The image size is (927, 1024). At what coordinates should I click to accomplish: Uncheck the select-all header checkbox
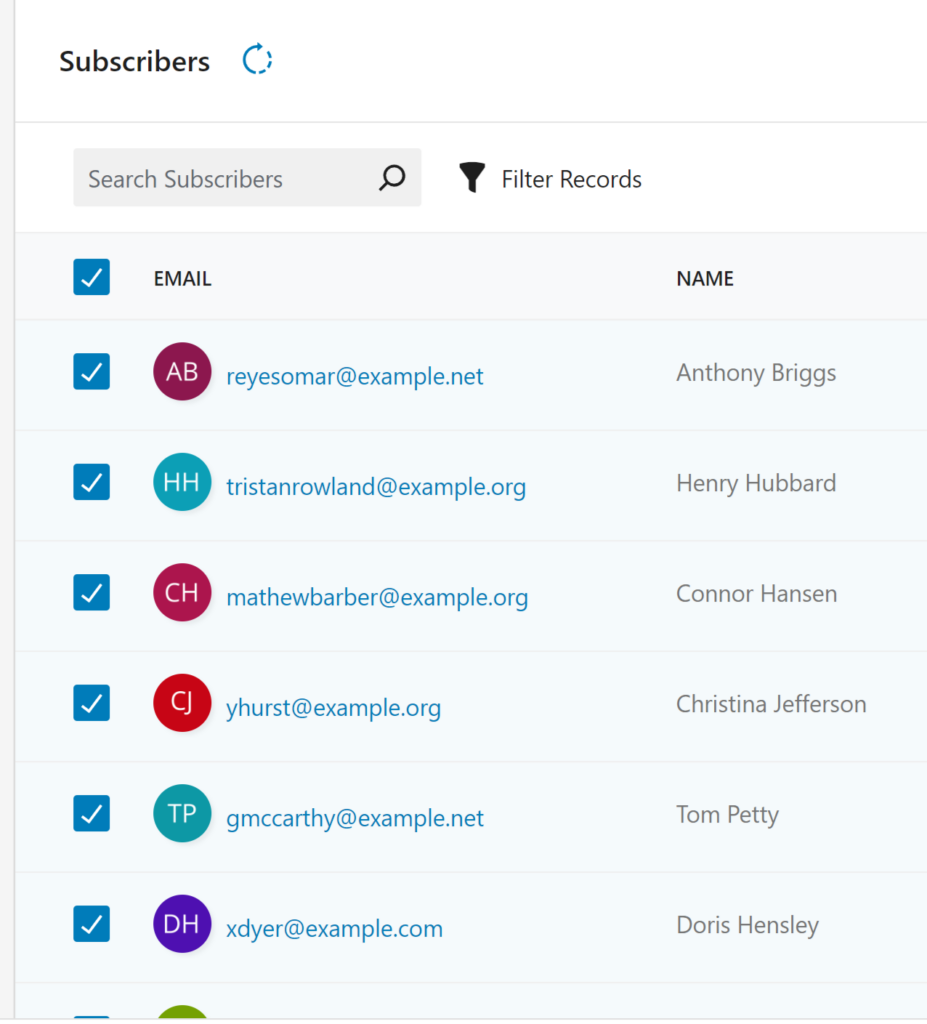pyautogui.click(x=91, y=277)
